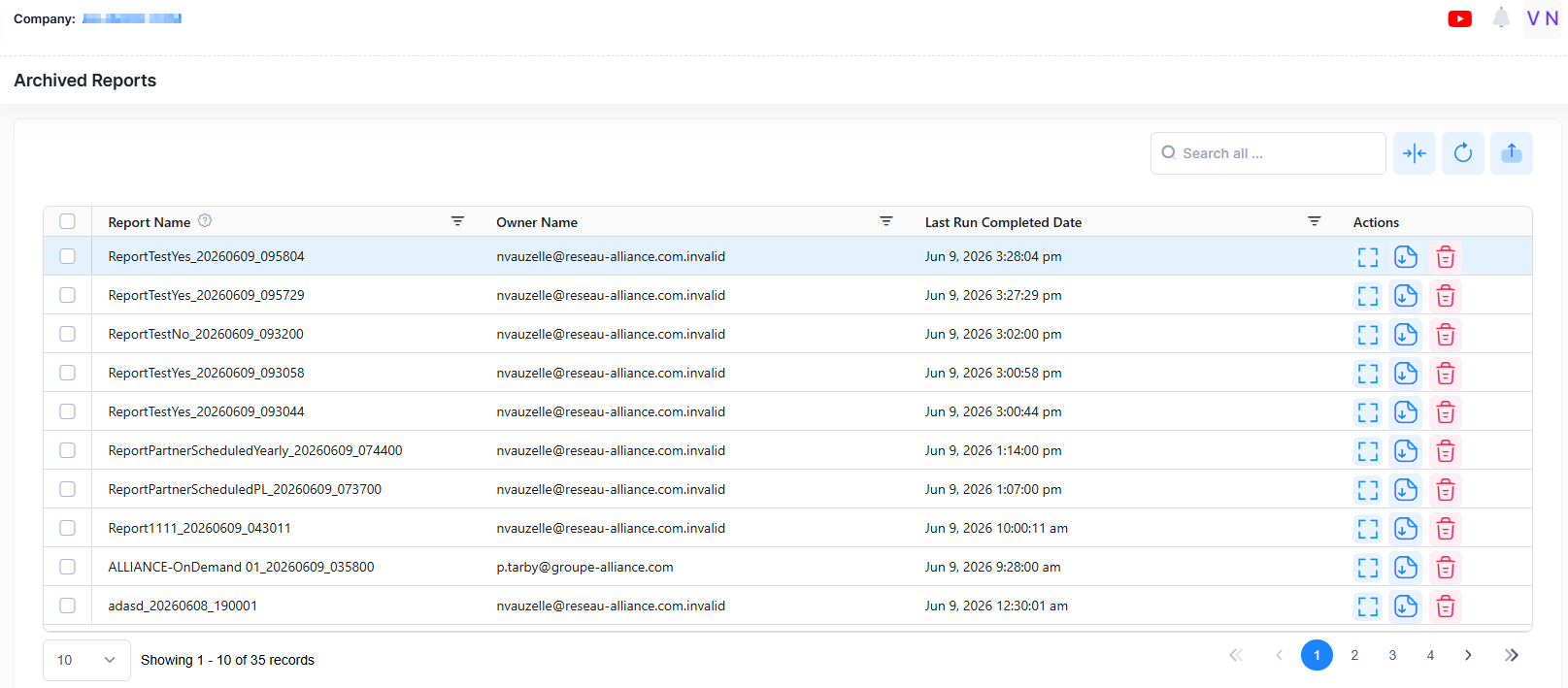Toggle the select-all header checkbox

click(x=67, y=221)
